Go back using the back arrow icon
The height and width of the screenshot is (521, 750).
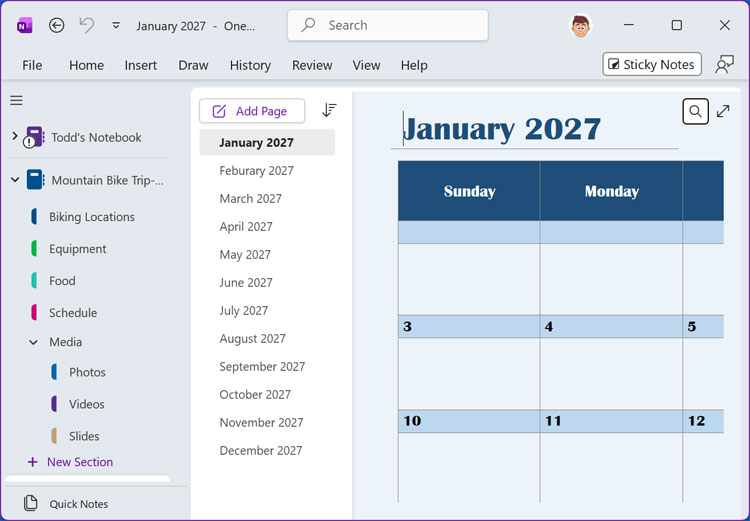coord(56,25)
